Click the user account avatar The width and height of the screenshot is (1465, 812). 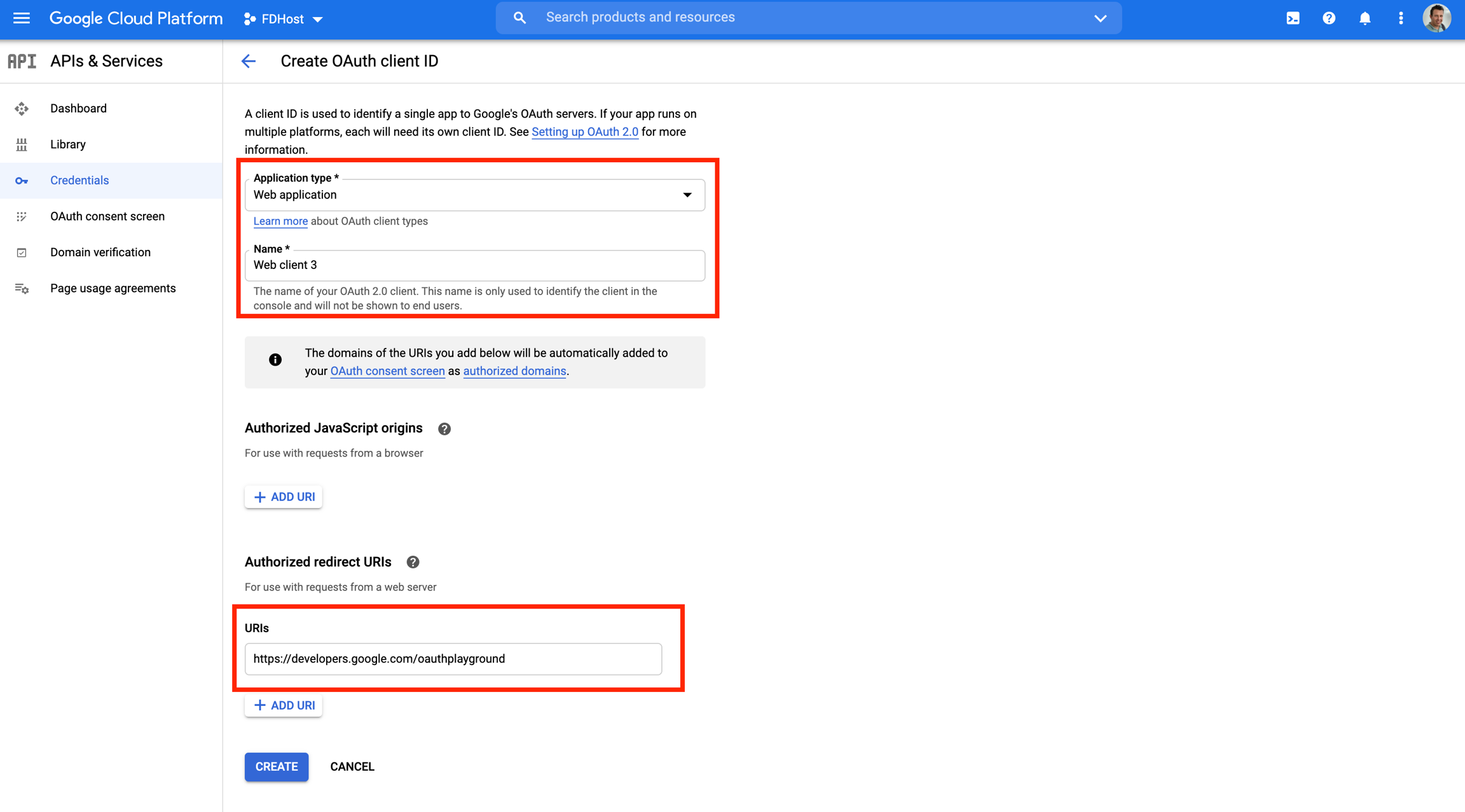tap(1436, 18)
